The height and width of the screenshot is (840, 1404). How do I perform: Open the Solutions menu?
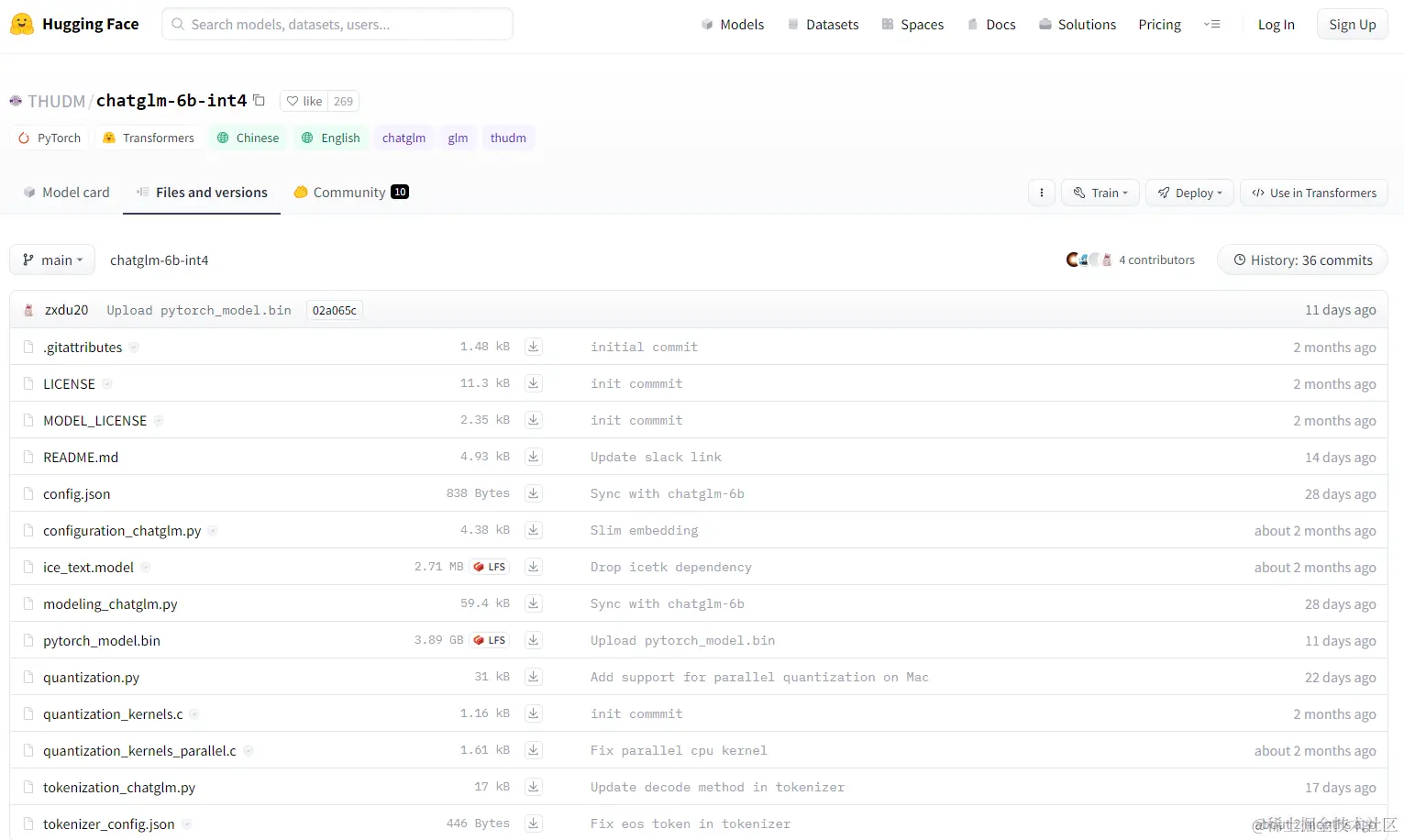[x=1078, y=25]
